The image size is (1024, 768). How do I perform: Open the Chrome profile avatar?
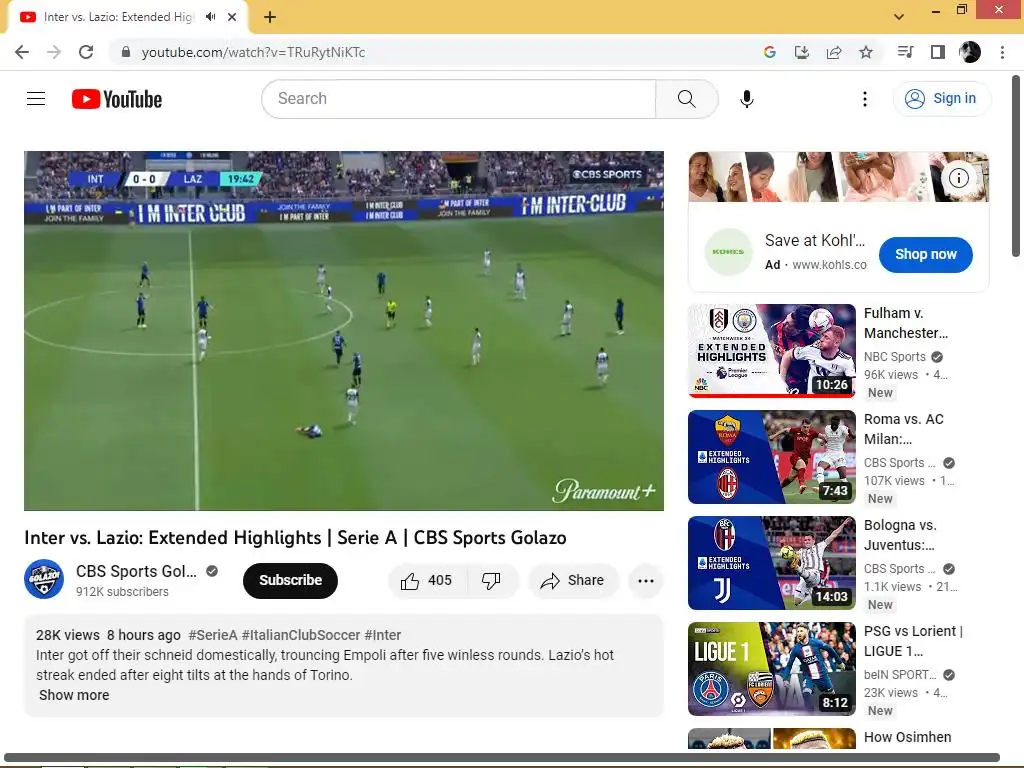[970, 52]
